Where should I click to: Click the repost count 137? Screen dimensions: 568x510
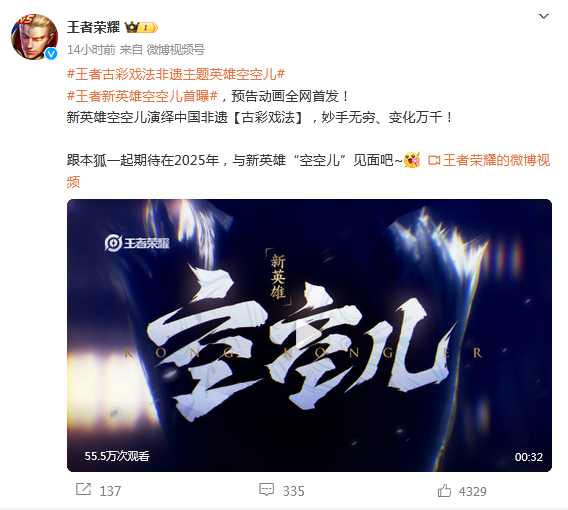(x=110, y=491)
